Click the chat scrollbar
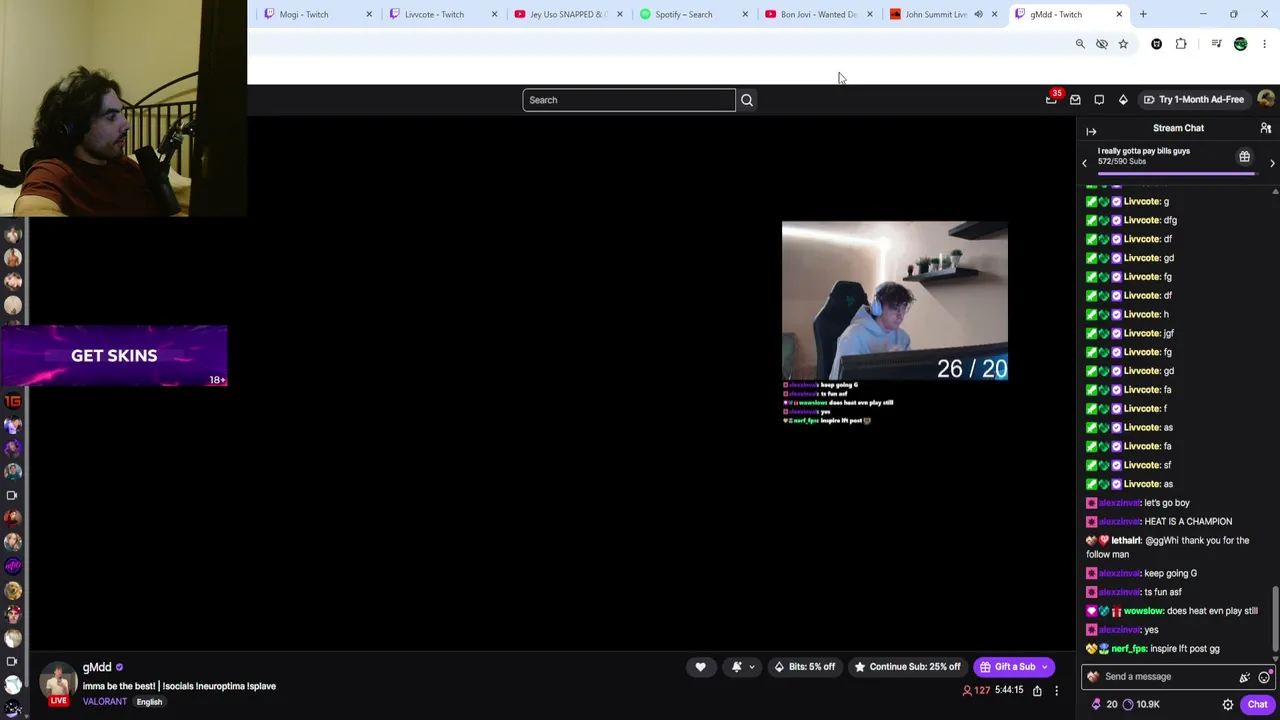 1275,617
